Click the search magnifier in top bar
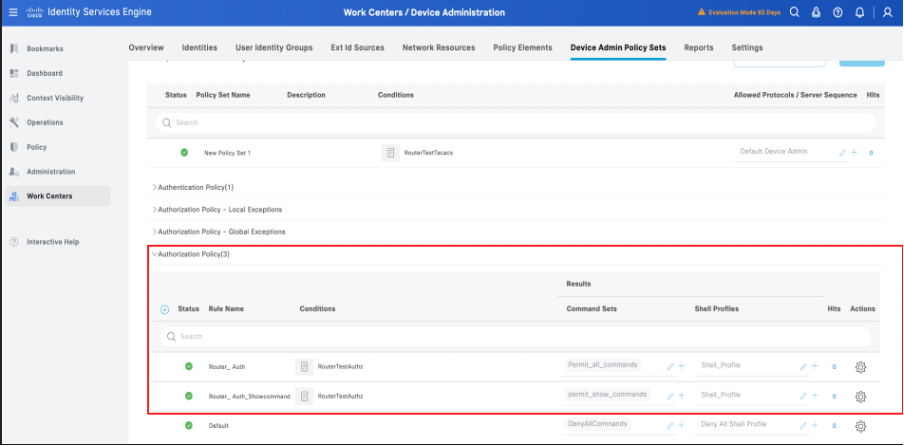This screenshot has height=446, width=904. tap(794, 12)
